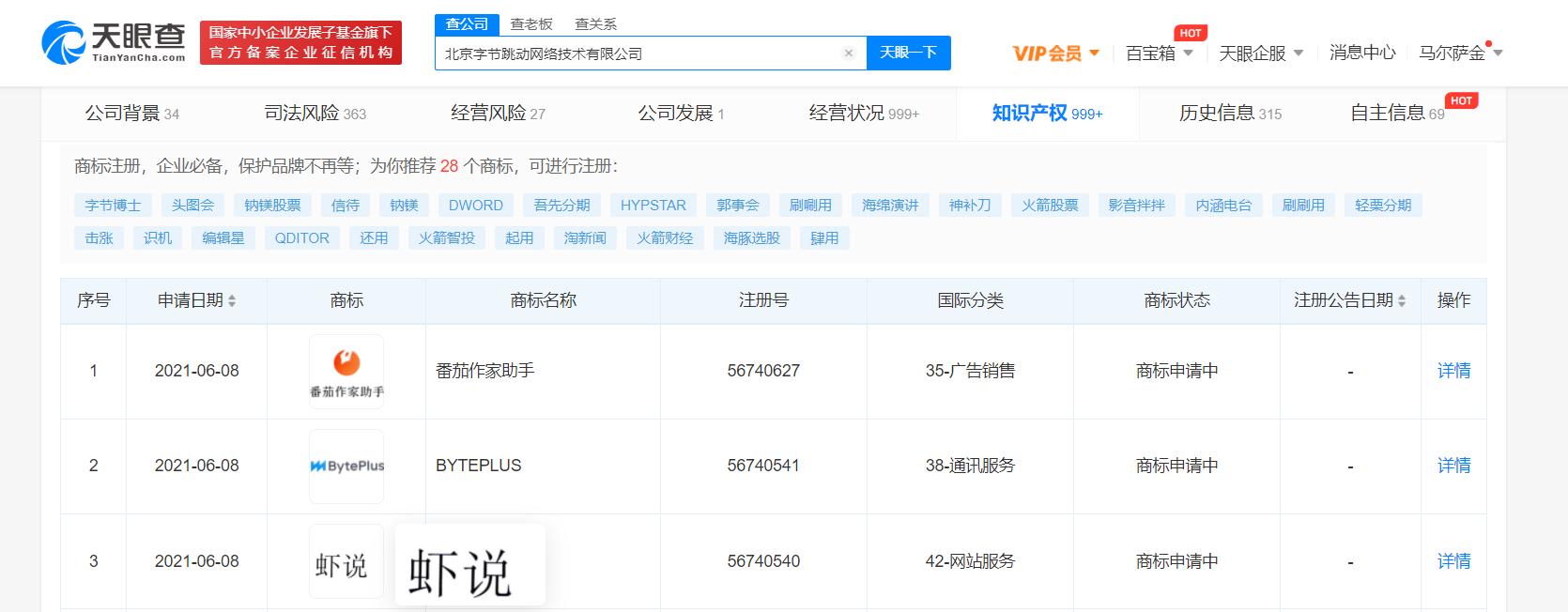Viewport: 1568px width, 612px height.
Task: Open 详情 for 虾说 row
Action: click(1453, 561)
